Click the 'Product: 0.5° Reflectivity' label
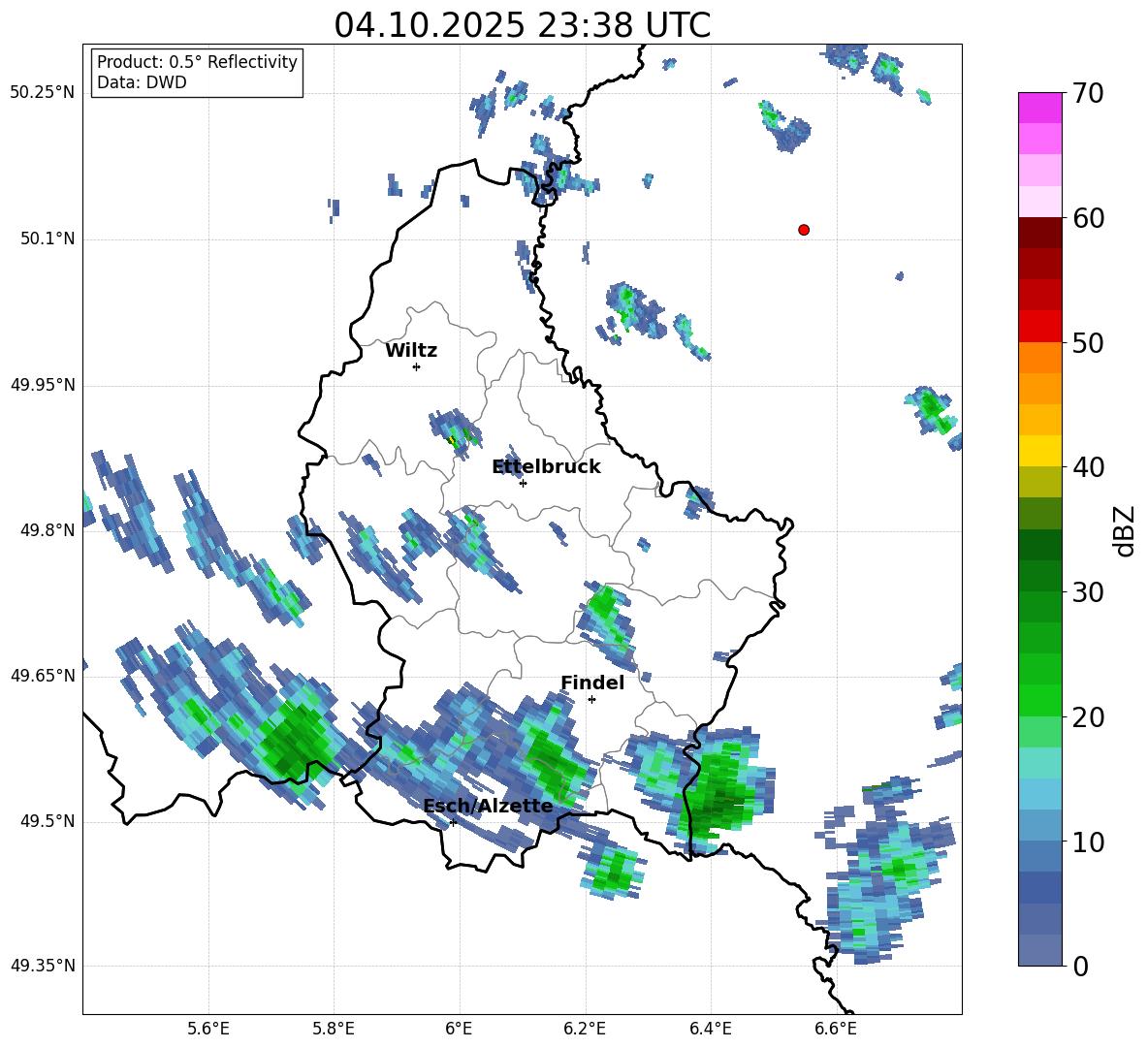 coord(197,61)
